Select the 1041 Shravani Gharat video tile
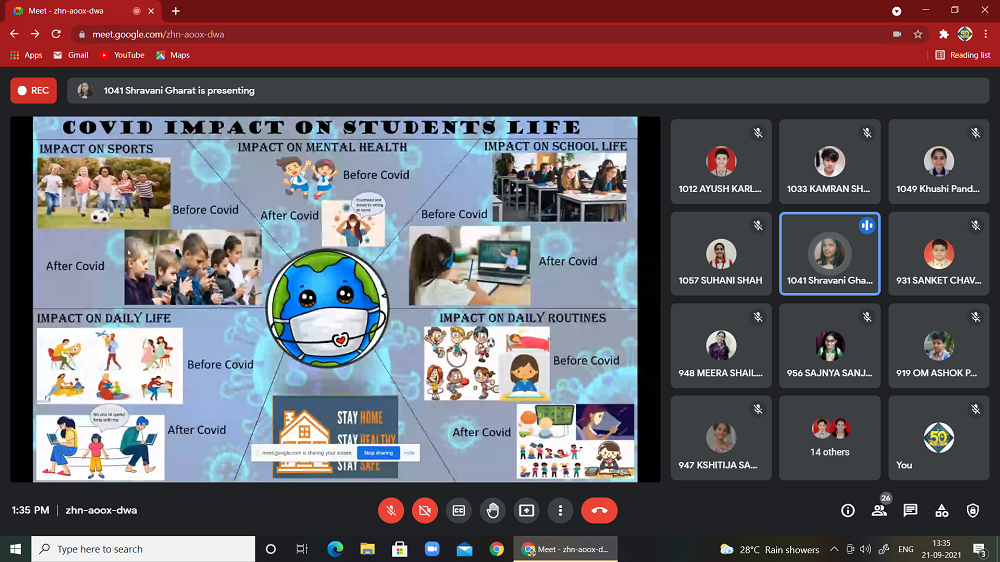 click(x=829, y=254)
